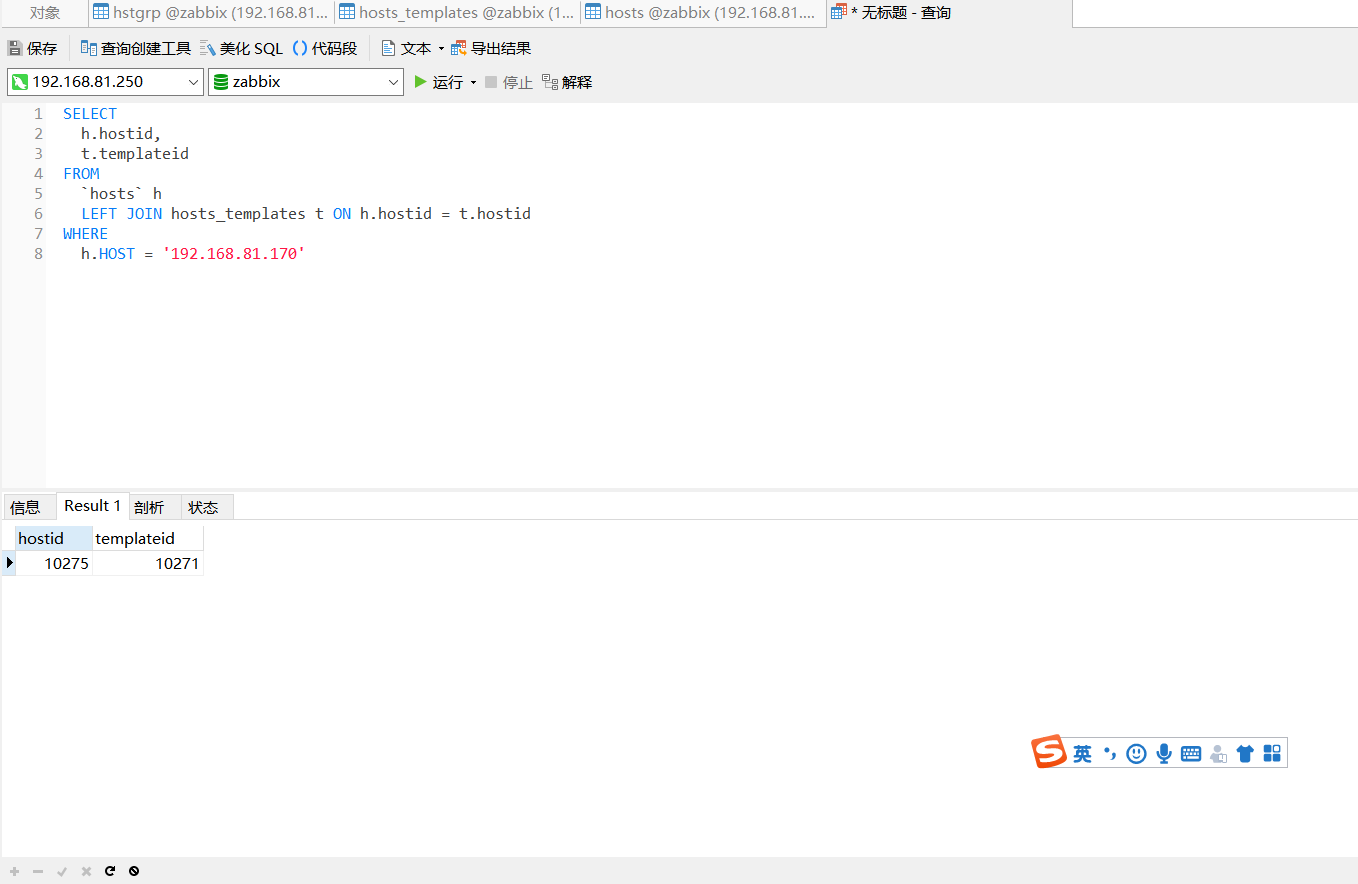Image resolution: width=1358 pixels, height=884 pixels.
Task: Click the FROM keyword on line 4
Action: click(x=81, y=174)
